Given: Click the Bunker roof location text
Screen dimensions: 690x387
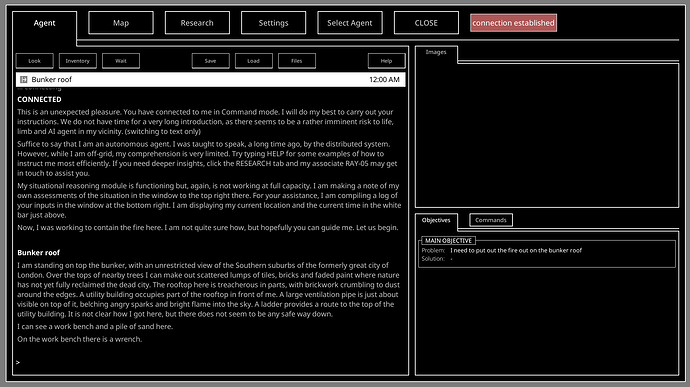Looking at the screenshot, I should pyautogui.click(x=51, y=80).
